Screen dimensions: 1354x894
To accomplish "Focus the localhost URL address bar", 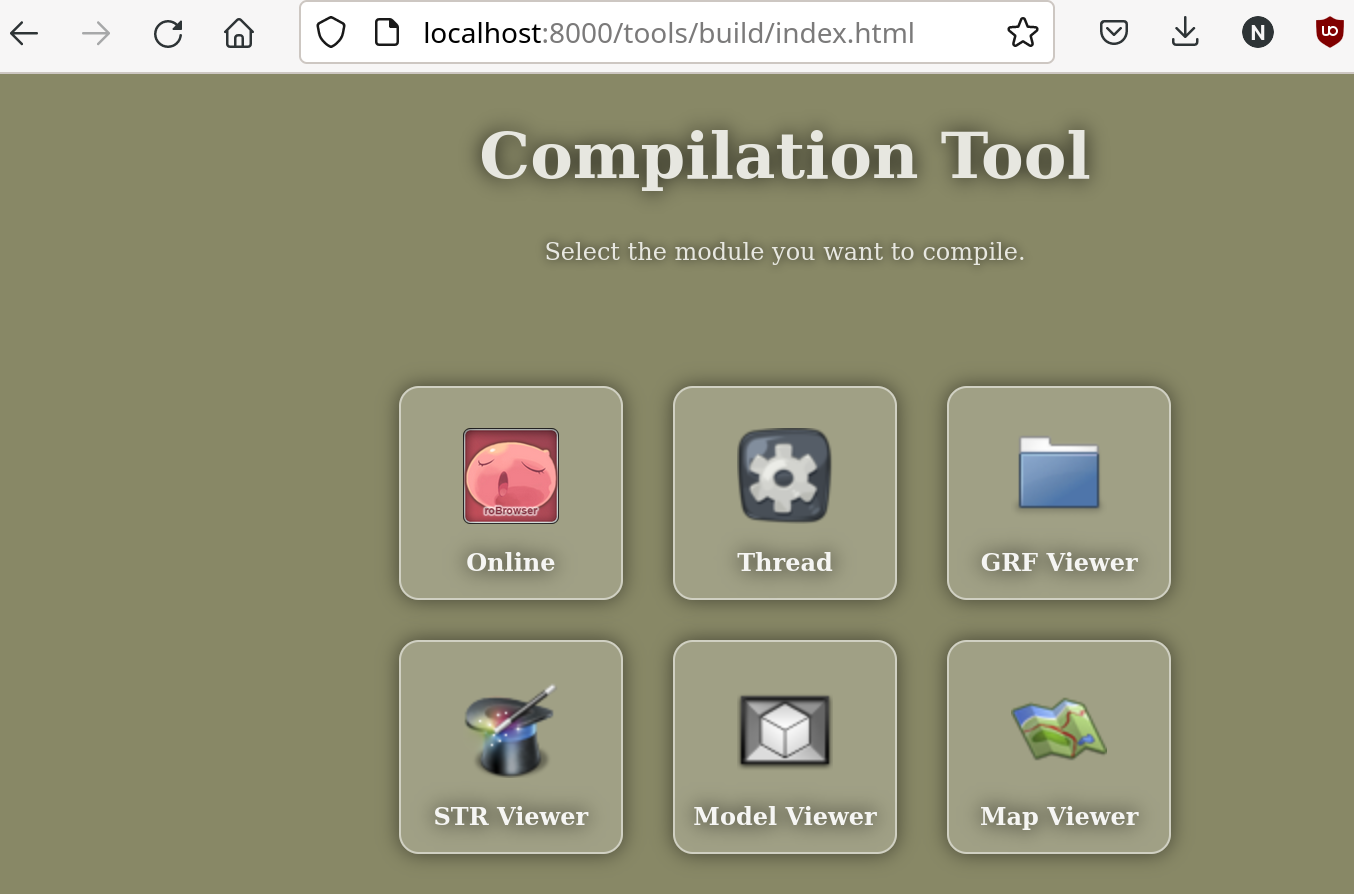I will [668, 34].
